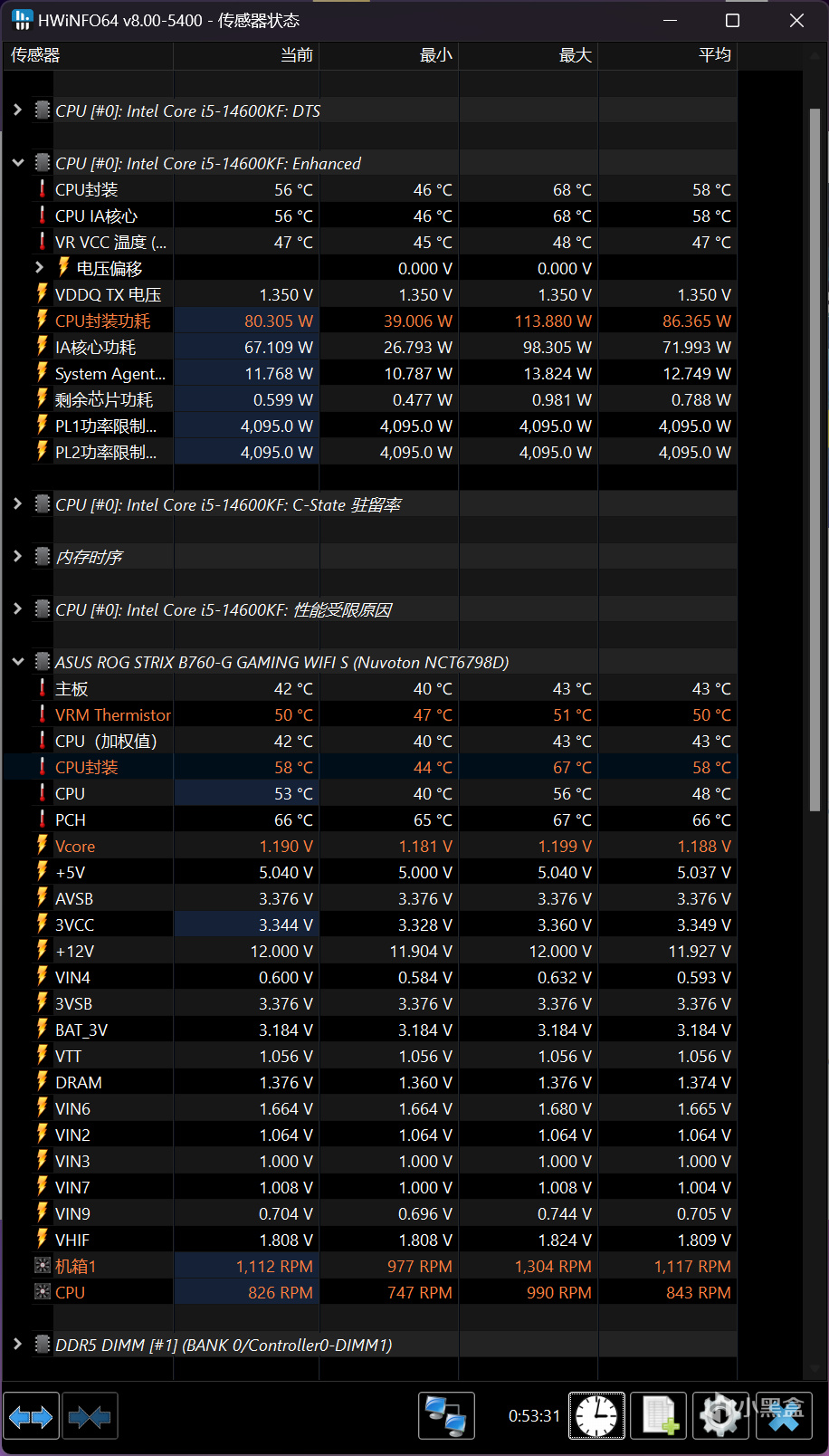This screenshot has width=829, height=1456.
Task: Click the collapse-columns arrows button in bottom toolbar
Action: coord(89,1416)
